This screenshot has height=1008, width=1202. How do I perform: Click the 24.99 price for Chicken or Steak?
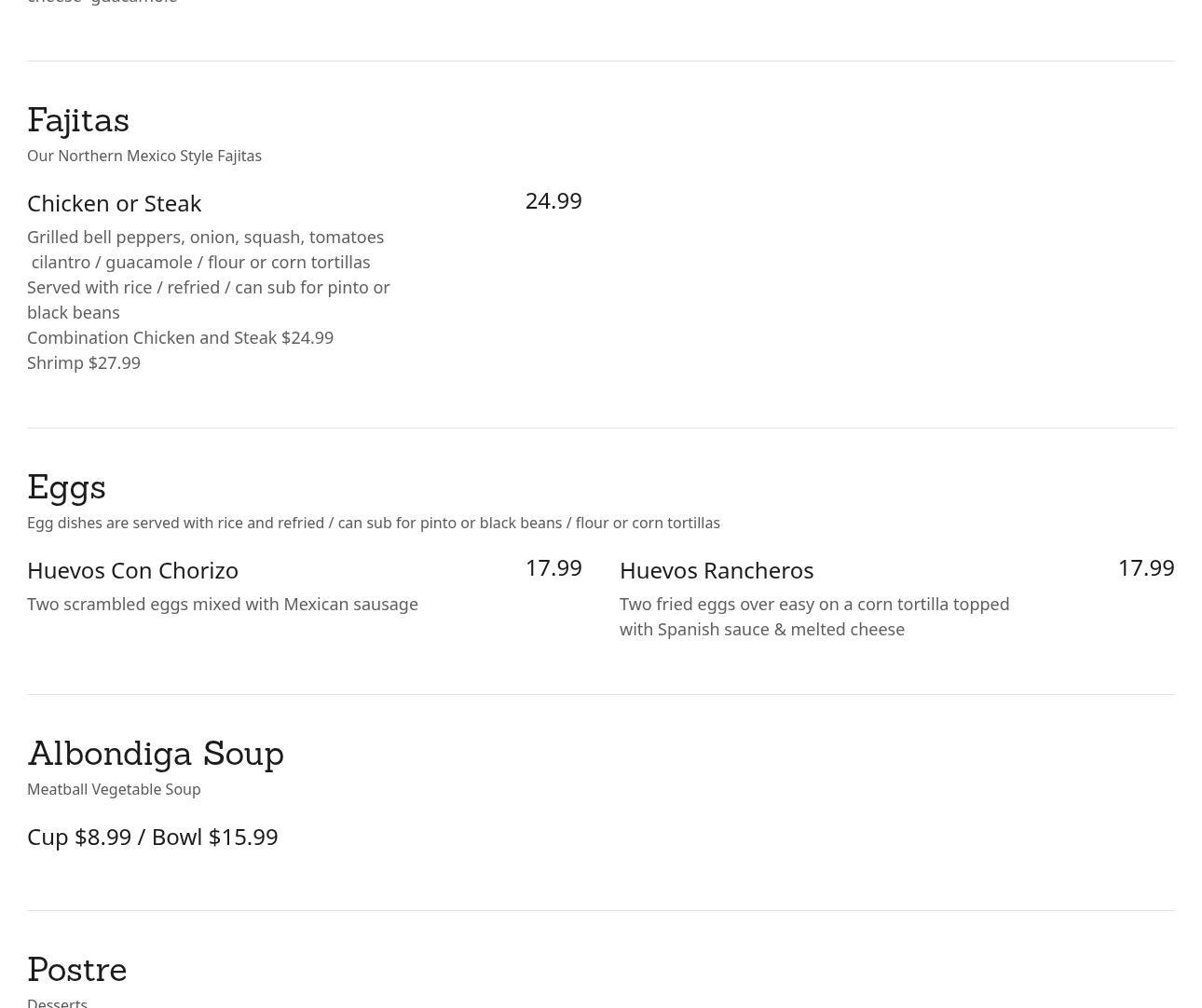pyautogui.click(x=553, y=200)
